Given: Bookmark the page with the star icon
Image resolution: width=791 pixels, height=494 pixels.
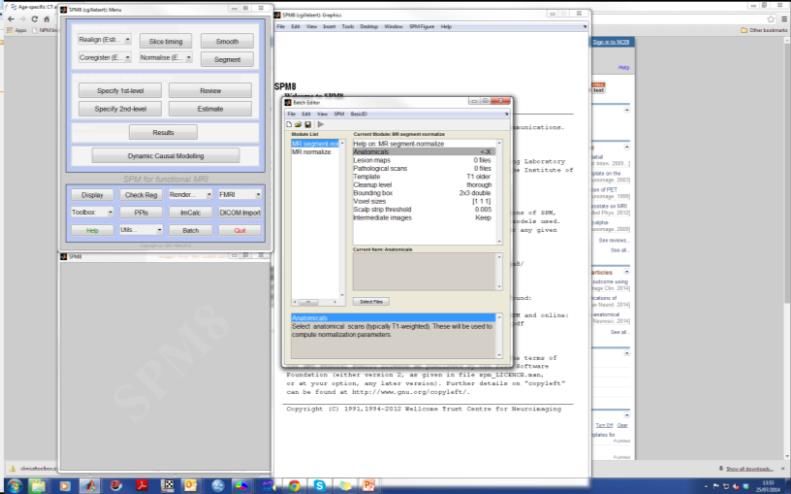Looking at the screenshot, I should (x=771, y=19).
